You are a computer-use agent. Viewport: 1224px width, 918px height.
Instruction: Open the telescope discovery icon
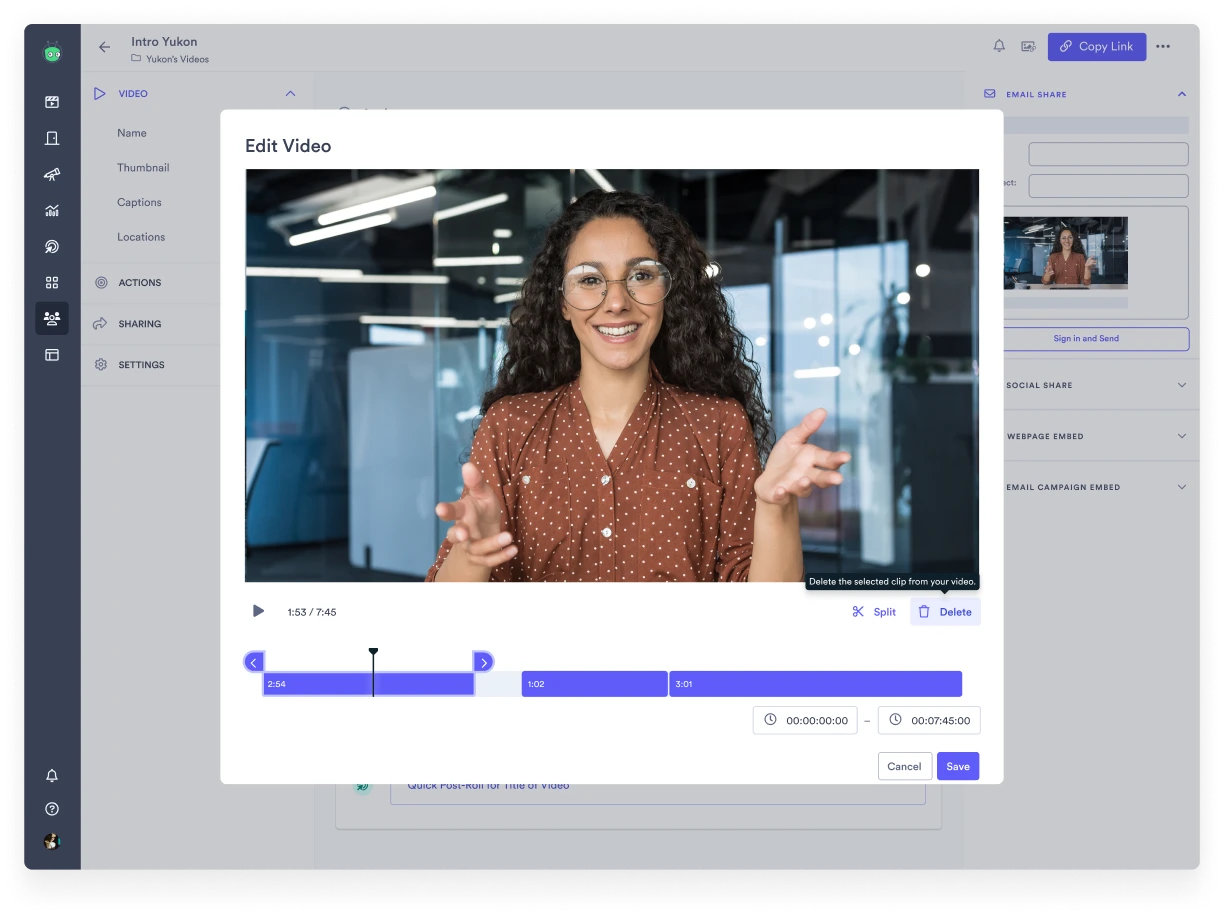tap(52, 174)
